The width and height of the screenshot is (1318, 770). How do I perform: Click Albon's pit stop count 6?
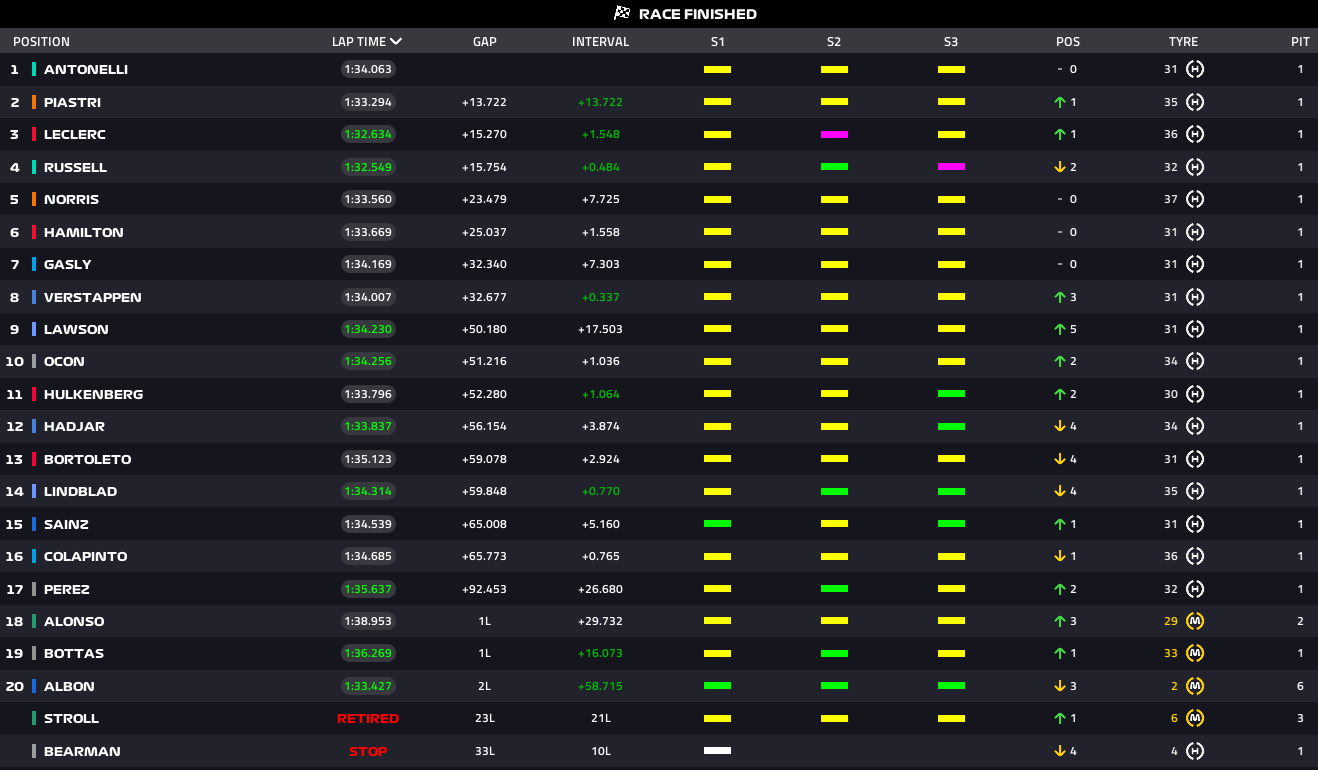[x=1300, y=686]
